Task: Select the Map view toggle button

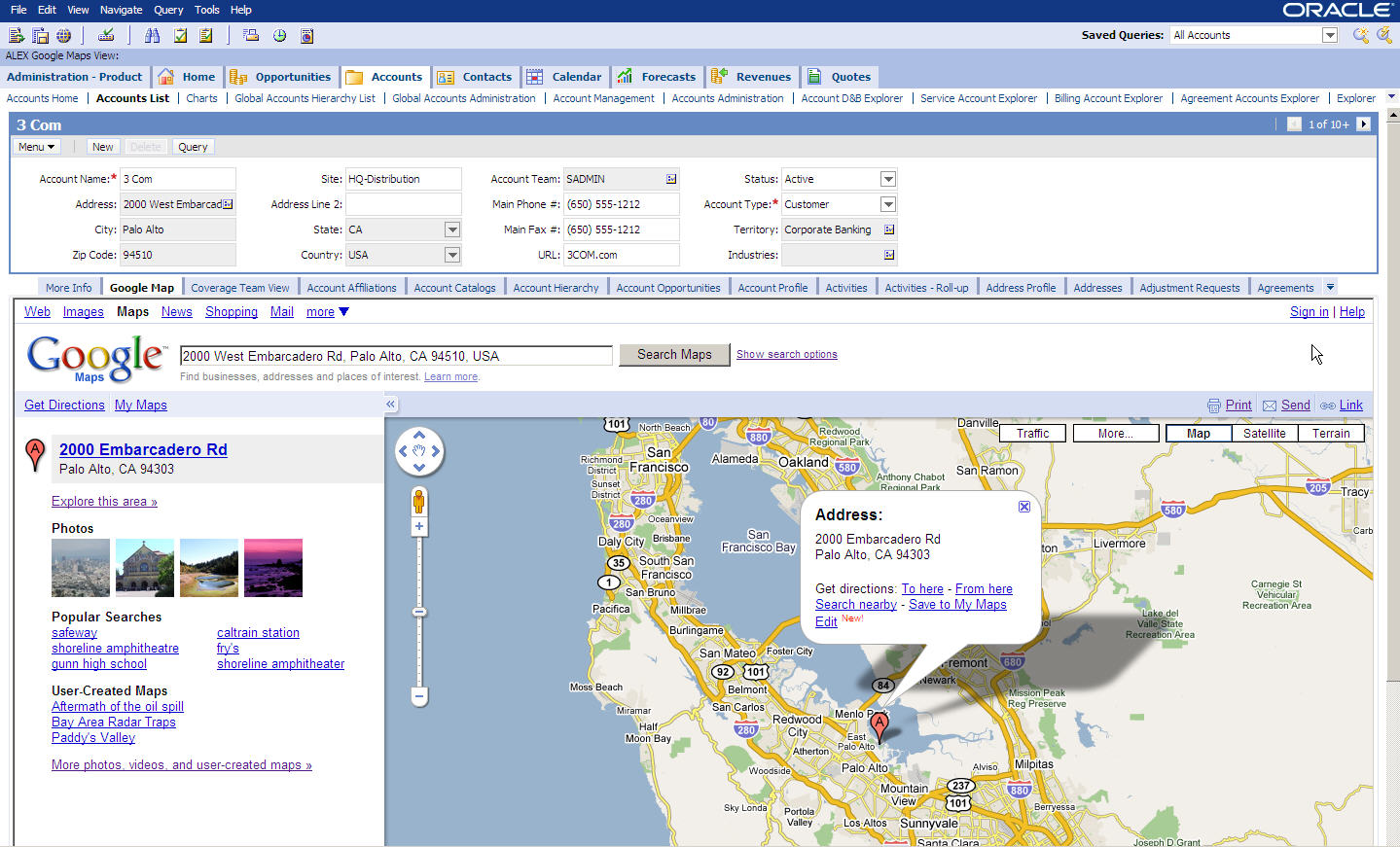Action: [x=1199, y=434]
